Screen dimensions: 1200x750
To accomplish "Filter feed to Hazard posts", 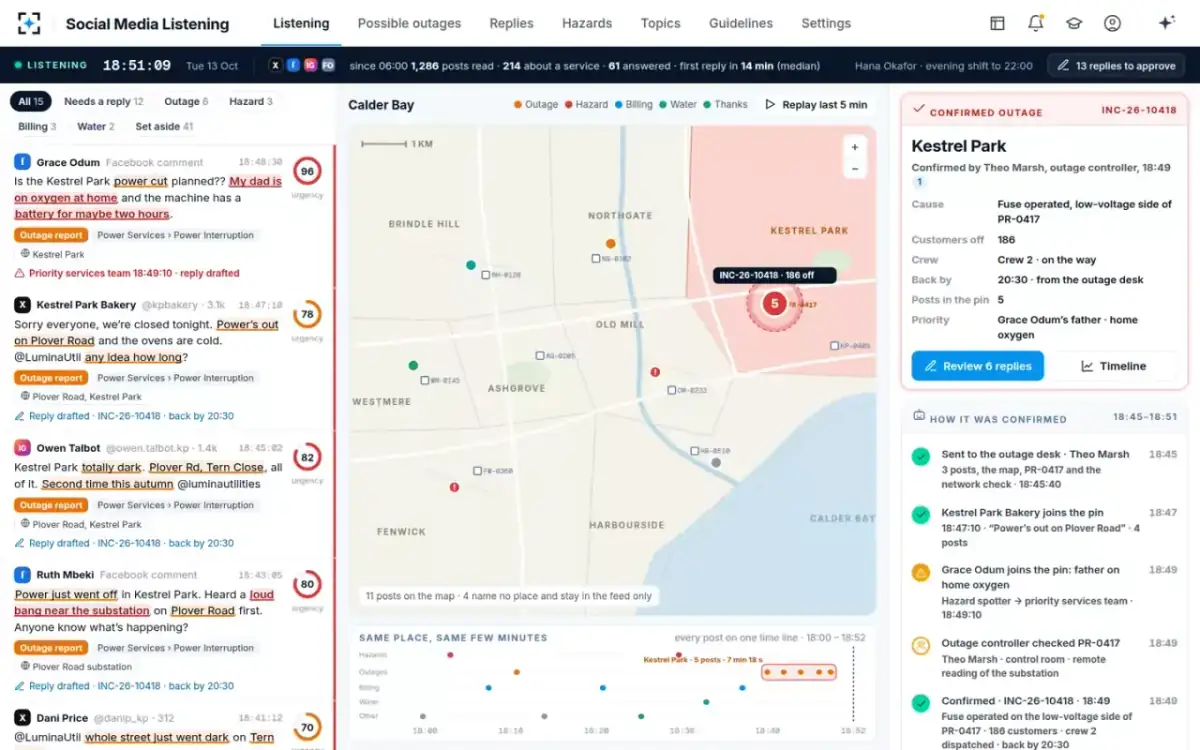I will 250,101.
